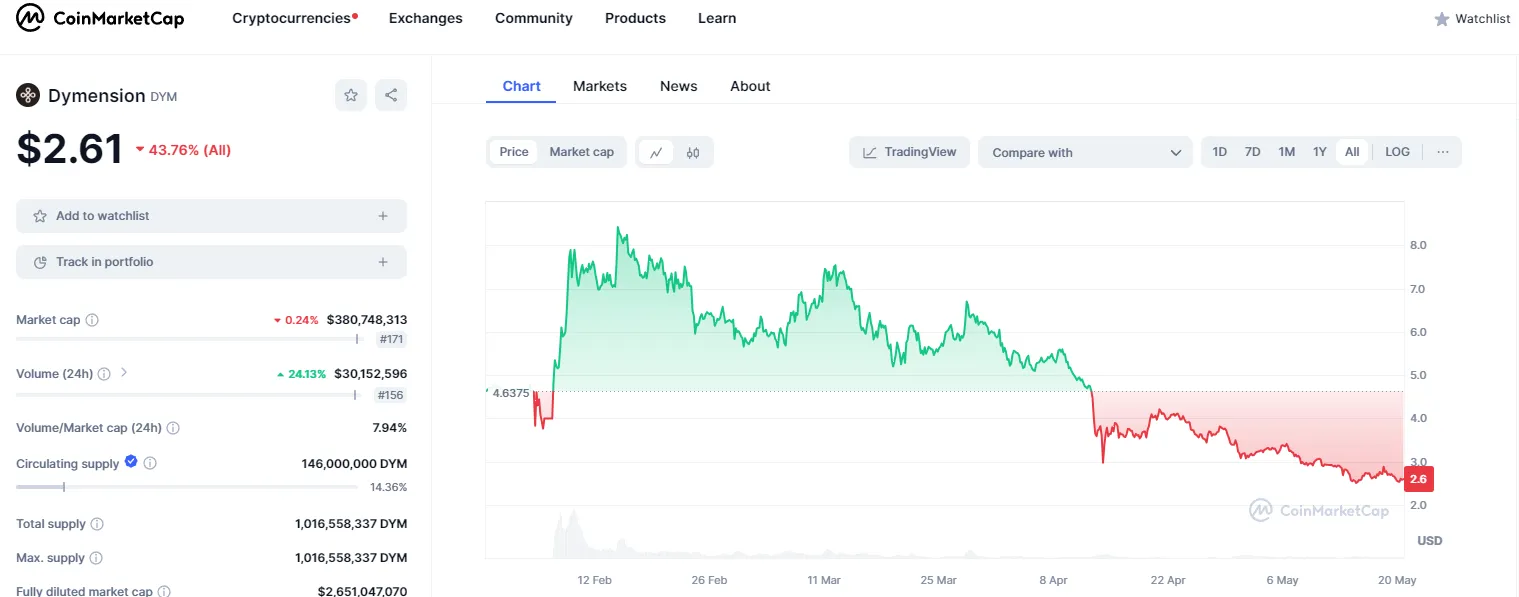The width and height of the screenshot is (1519, 597).
Task: Switch chart to Market cap
Action: pyautogui.click(x=581, y=152)
